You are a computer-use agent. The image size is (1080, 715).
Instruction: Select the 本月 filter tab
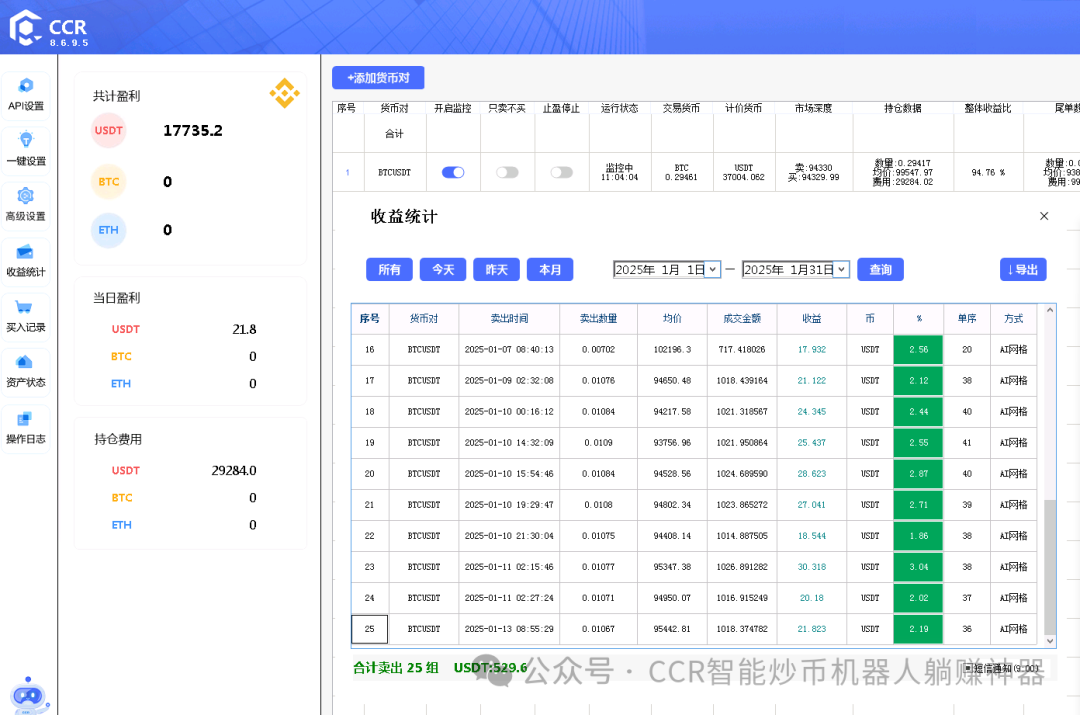click(x=550, y=269)
